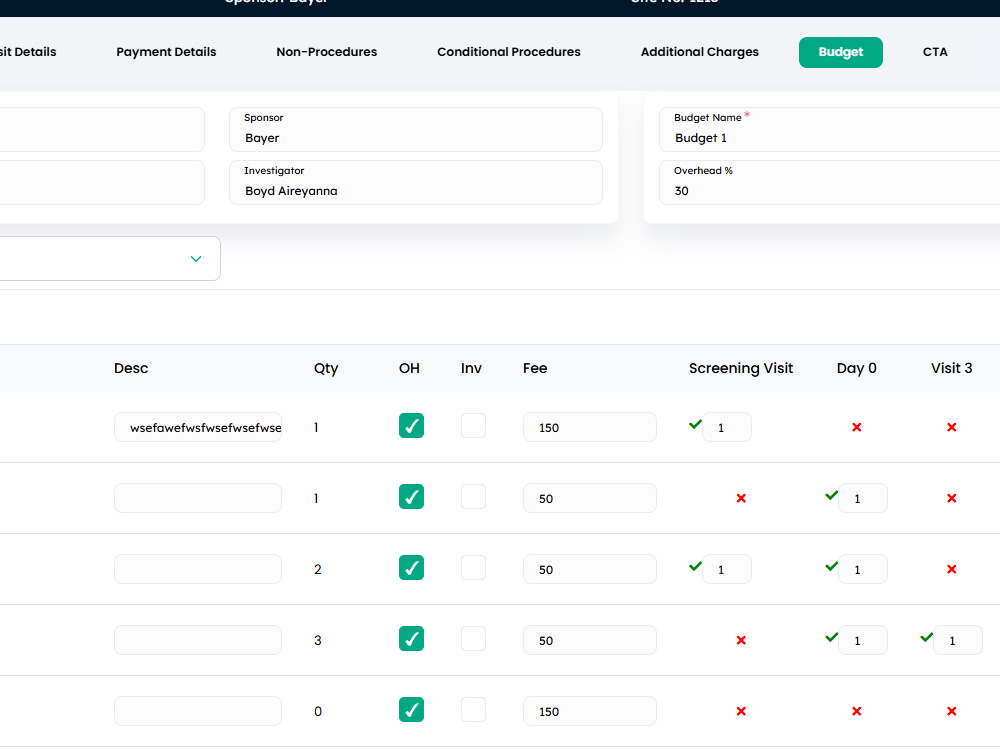This screenshot has width=1000, height=750.
Task: Edit Screening Visit quantity in wsefawef row
Action: click(727, 427)
